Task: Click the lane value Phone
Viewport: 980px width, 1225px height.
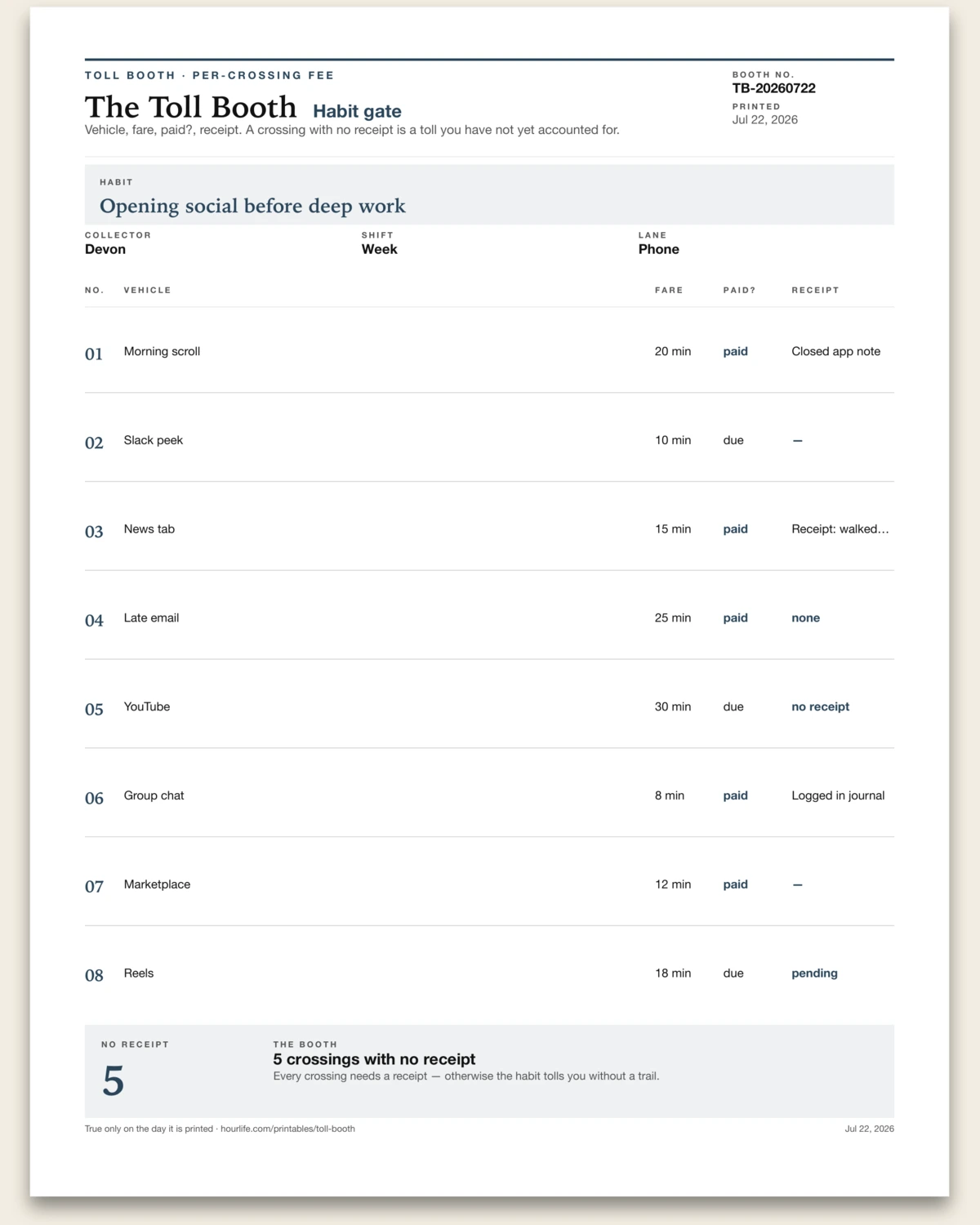Action: [659, 249]
